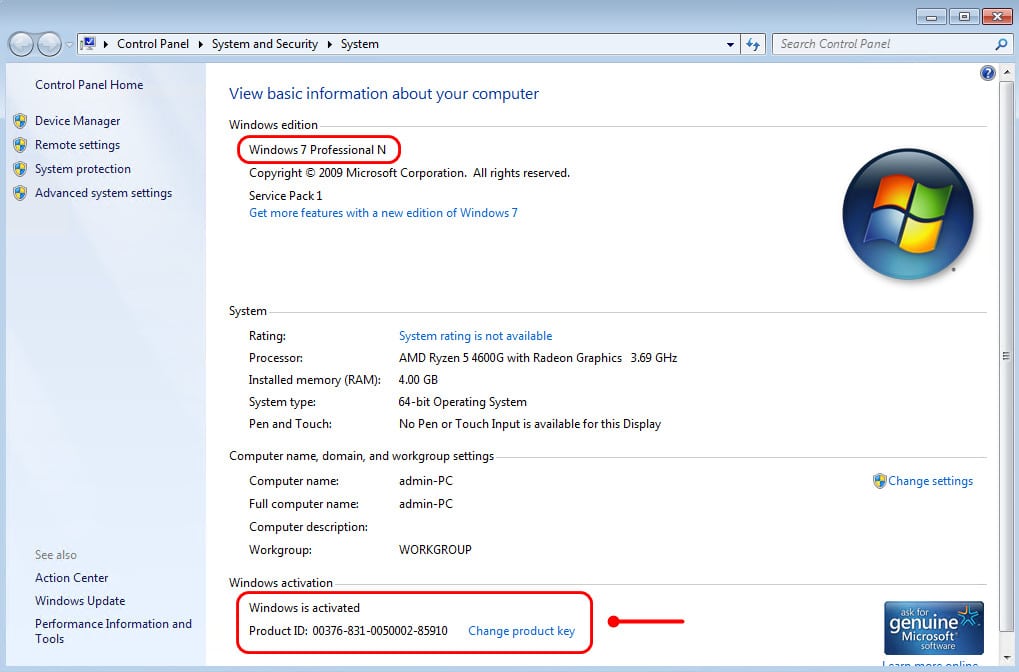Open address bar history dropdown arrow
This screenshot has height=672, width=1019.
(x=730, y=44)
